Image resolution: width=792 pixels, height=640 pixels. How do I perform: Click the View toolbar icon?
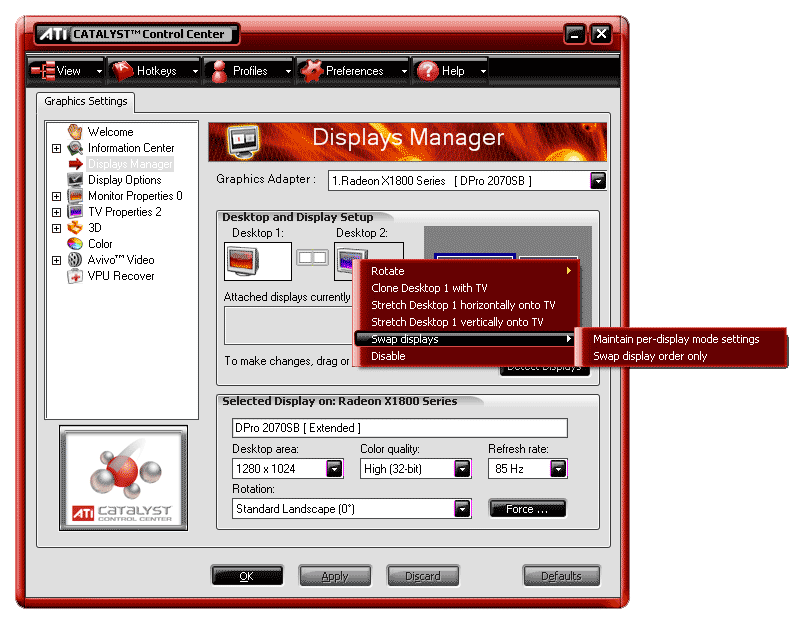43,71
